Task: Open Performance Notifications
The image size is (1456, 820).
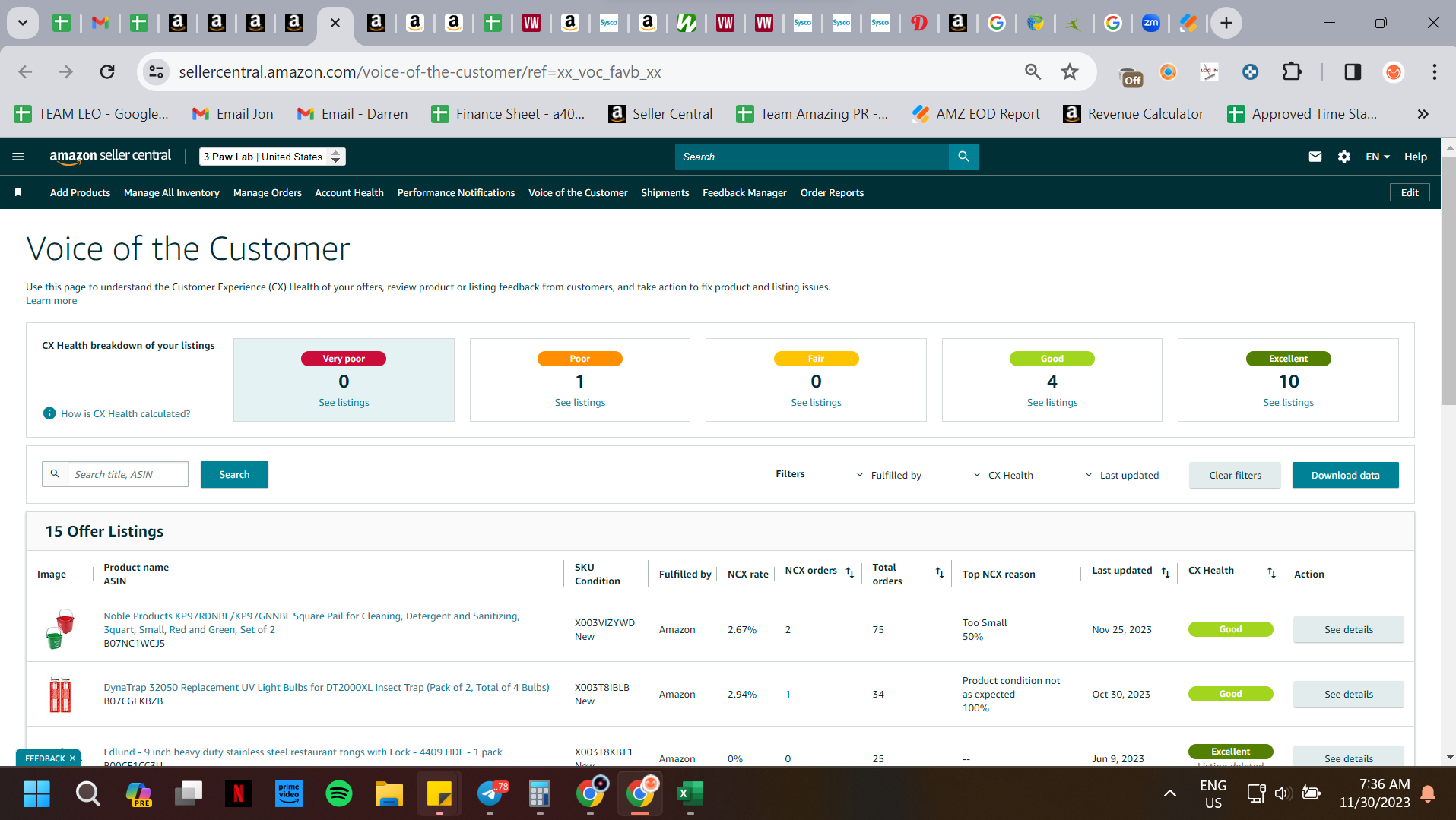Action: [456, 192]
